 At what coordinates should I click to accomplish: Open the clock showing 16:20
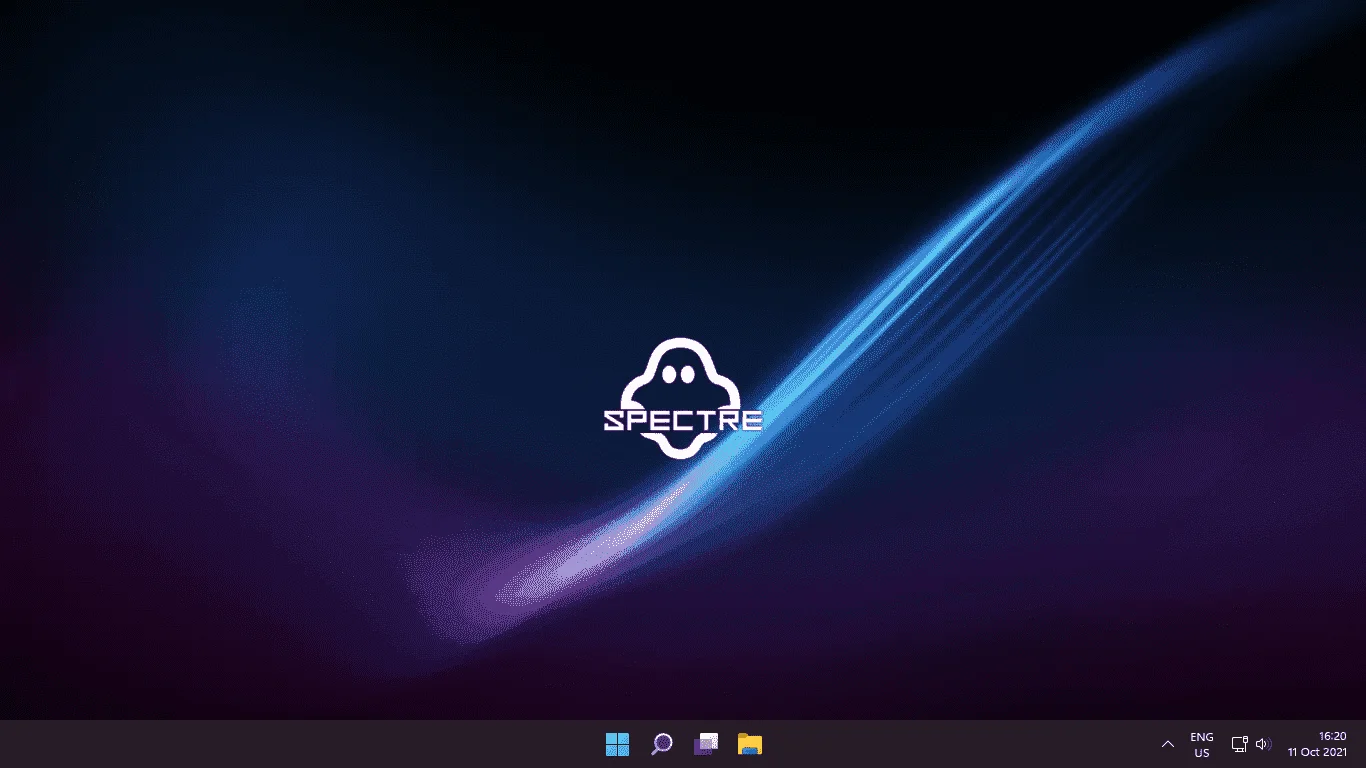[x=1318, y=744]
